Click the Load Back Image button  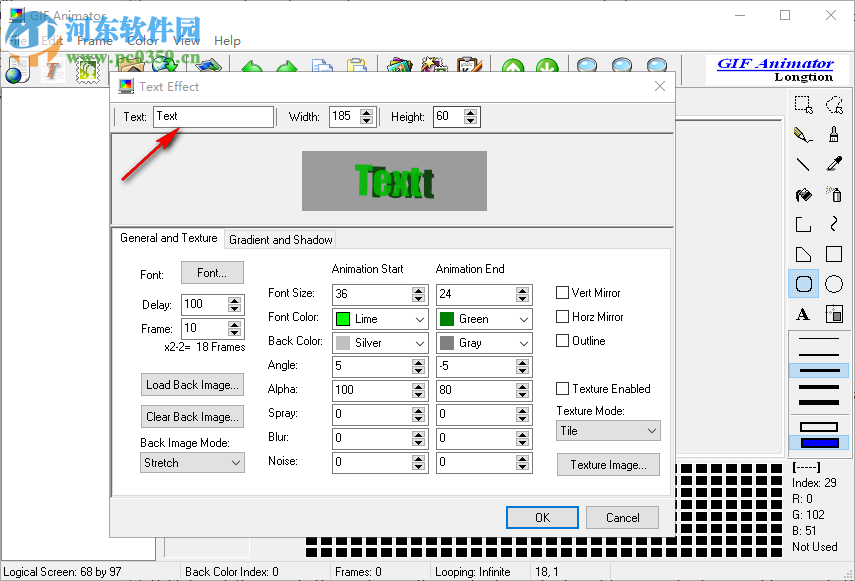(192, 384)
